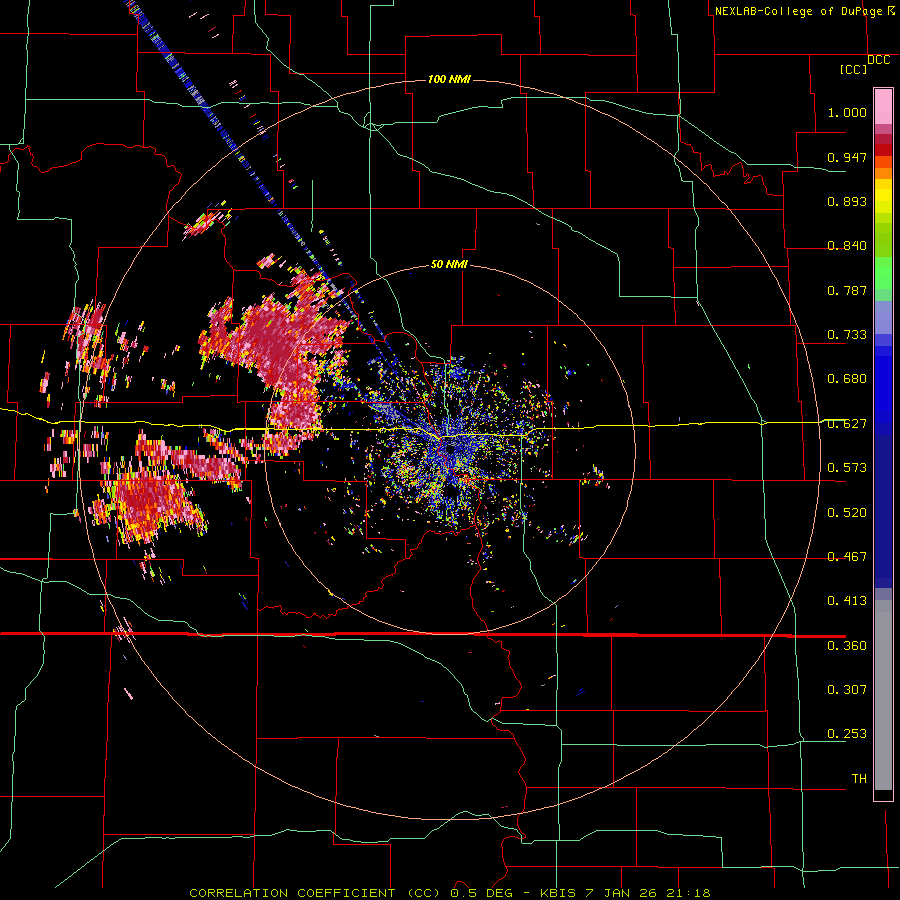This screenshot has width=900, height=900.
Task: Click the 0.573 scale value
Action: click(x=847, y=468)
